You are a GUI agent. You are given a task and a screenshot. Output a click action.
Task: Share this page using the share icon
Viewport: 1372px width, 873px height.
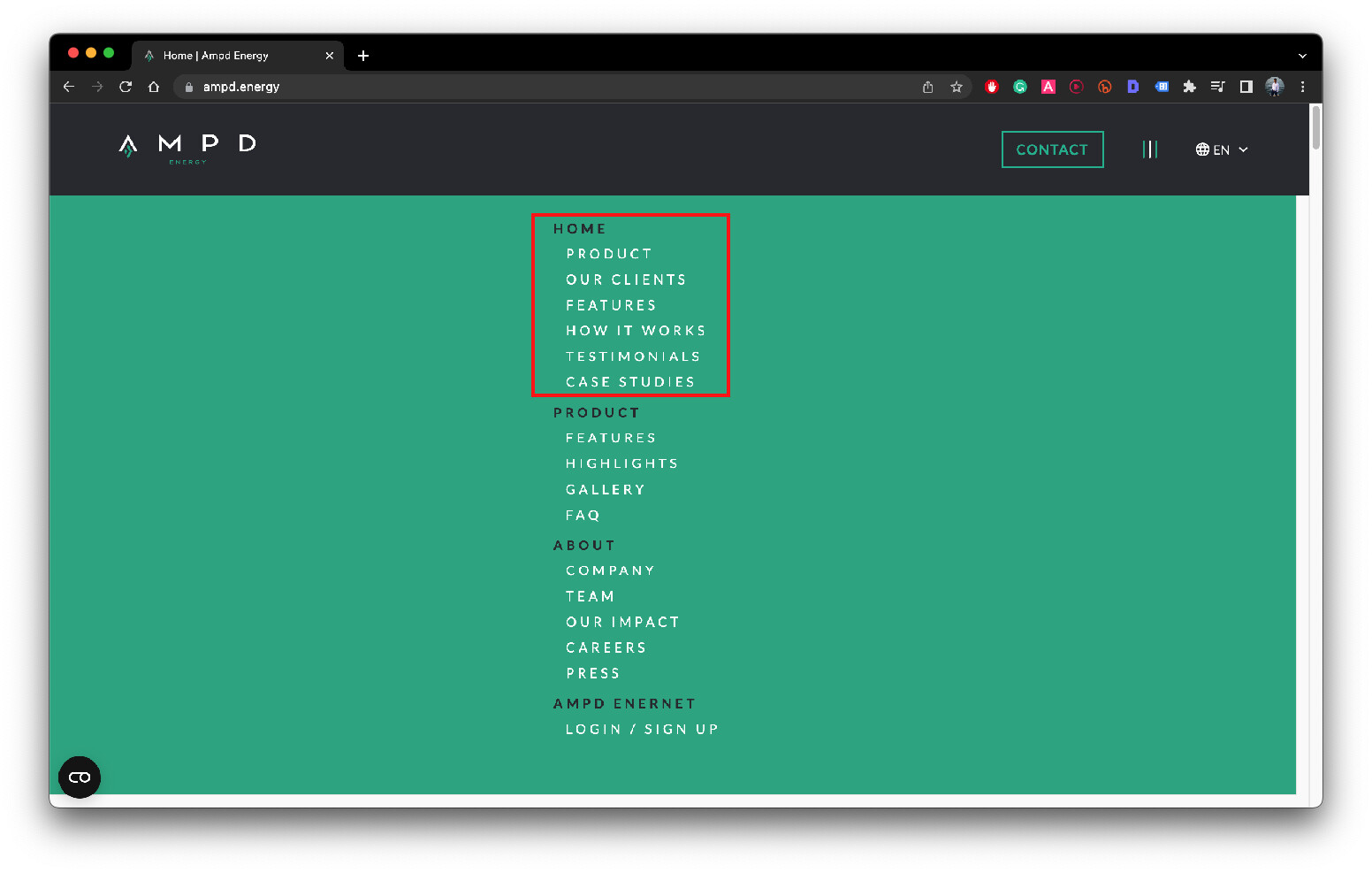point(927,87)
